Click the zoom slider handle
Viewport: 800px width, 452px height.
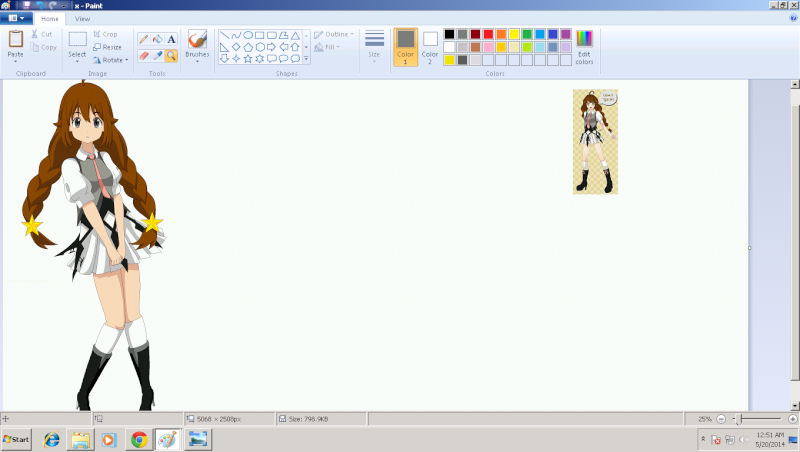(x=738, y=419)
